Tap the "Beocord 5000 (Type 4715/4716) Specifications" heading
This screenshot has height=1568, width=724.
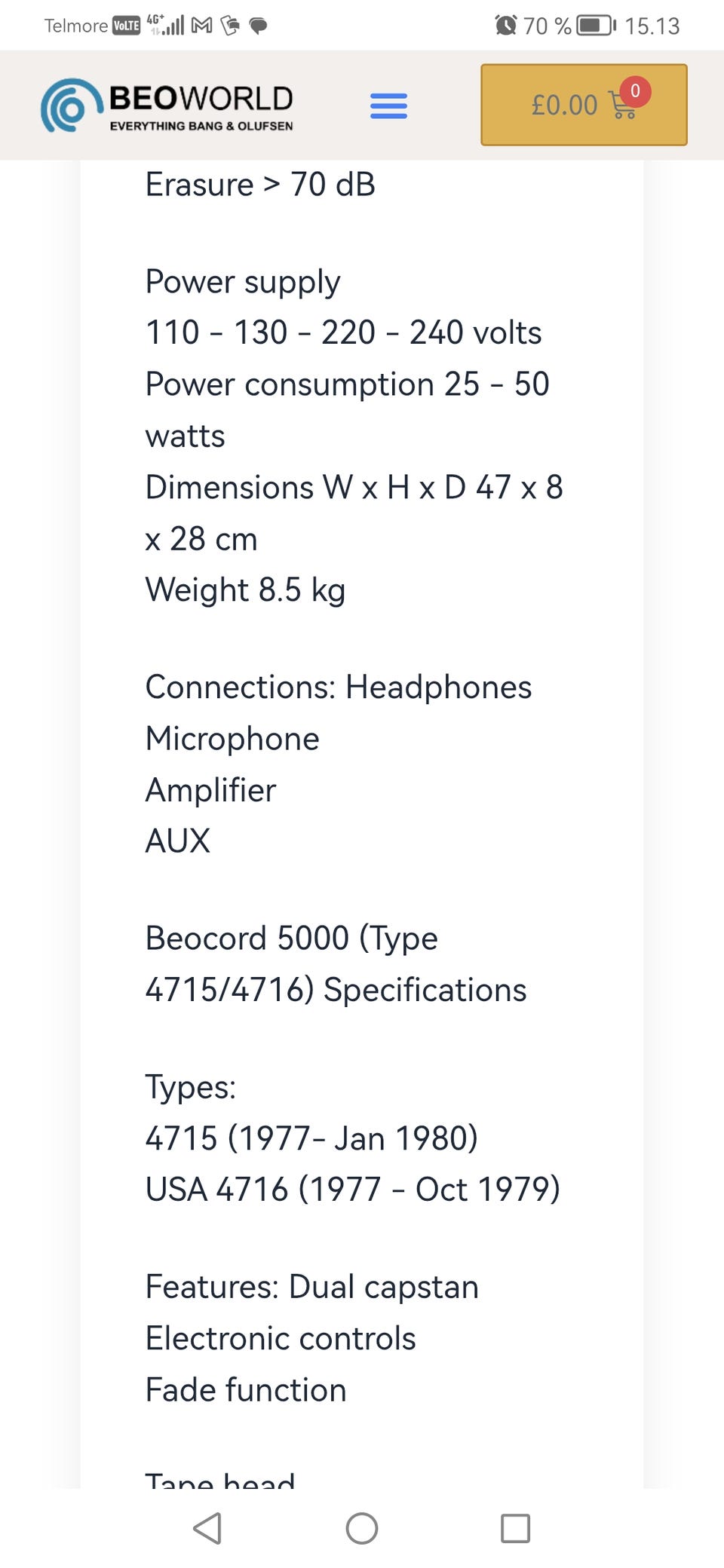point(335,963)
